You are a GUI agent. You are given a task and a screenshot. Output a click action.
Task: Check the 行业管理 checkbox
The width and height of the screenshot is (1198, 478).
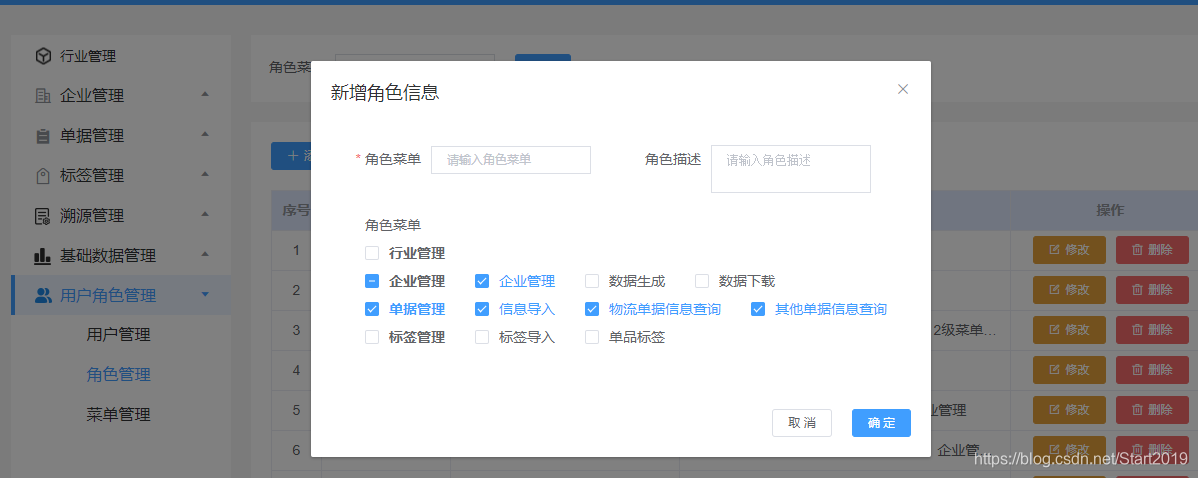point(372,253)
